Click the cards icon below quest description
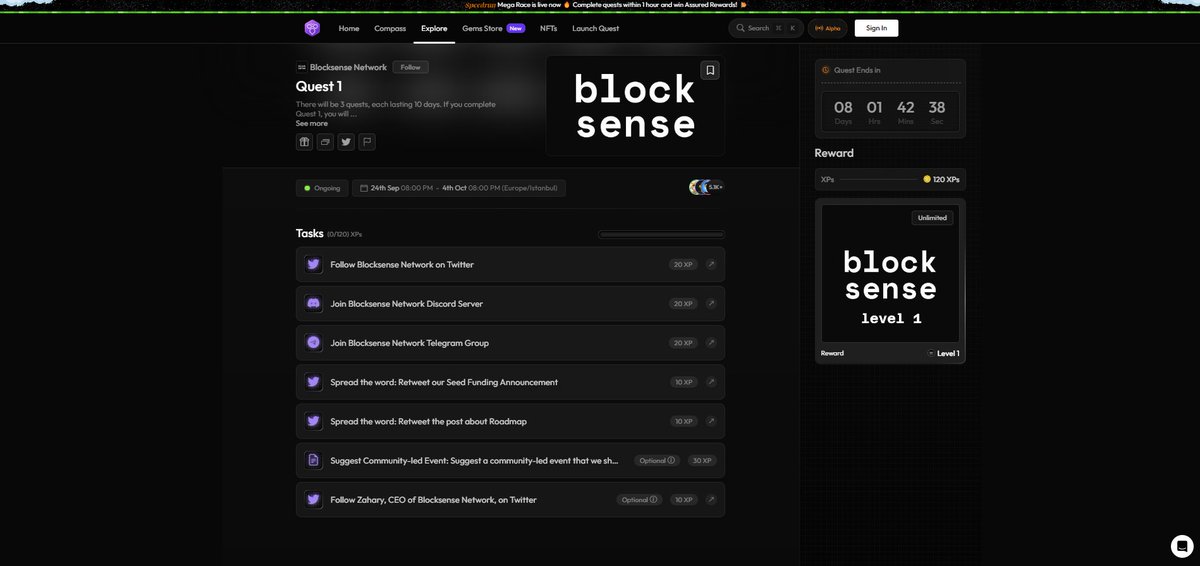This screenshot has width=1200, height=566. point(325,142)
